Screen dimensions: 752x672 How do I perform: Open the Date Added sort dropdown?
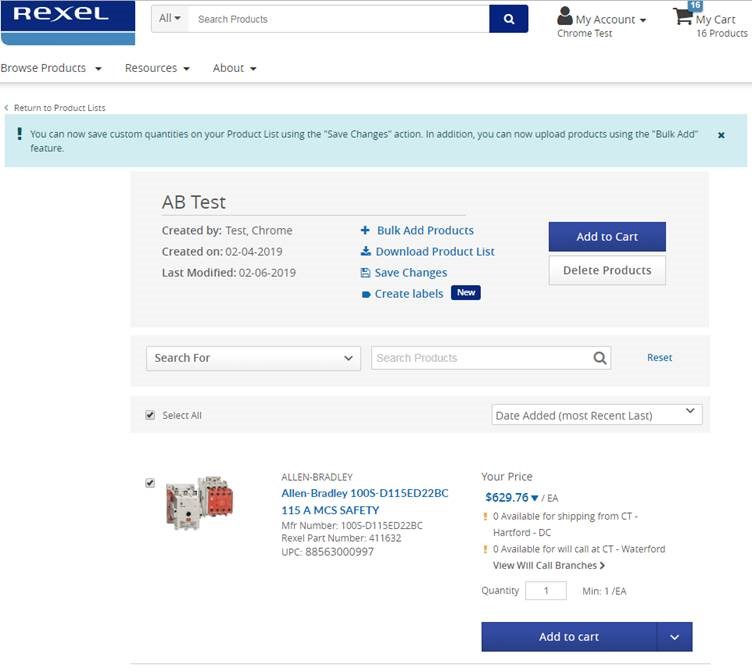(597, 415)
